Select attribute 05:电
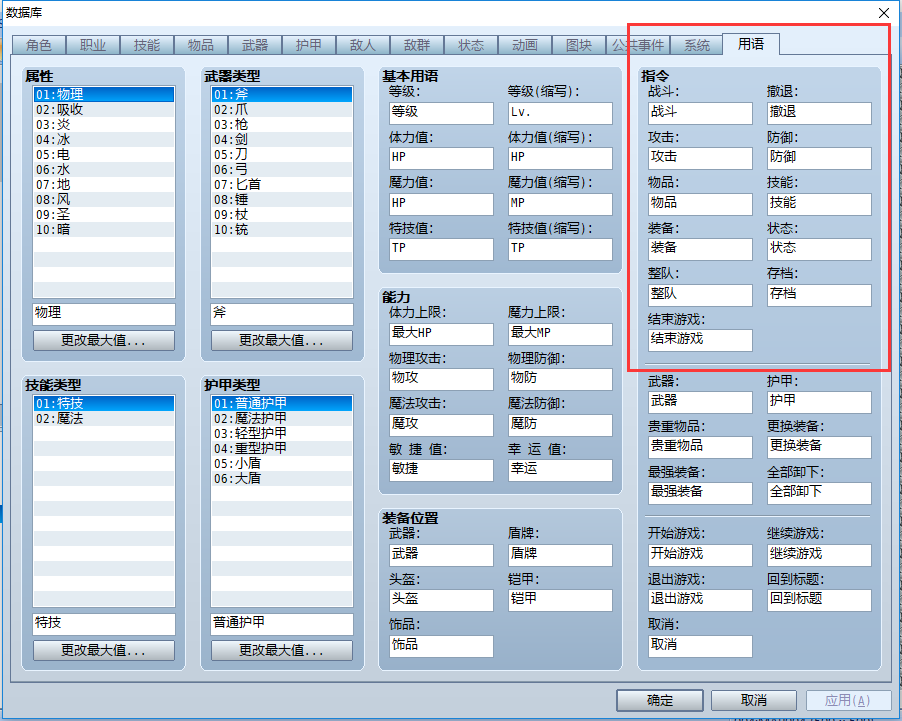 104,154
